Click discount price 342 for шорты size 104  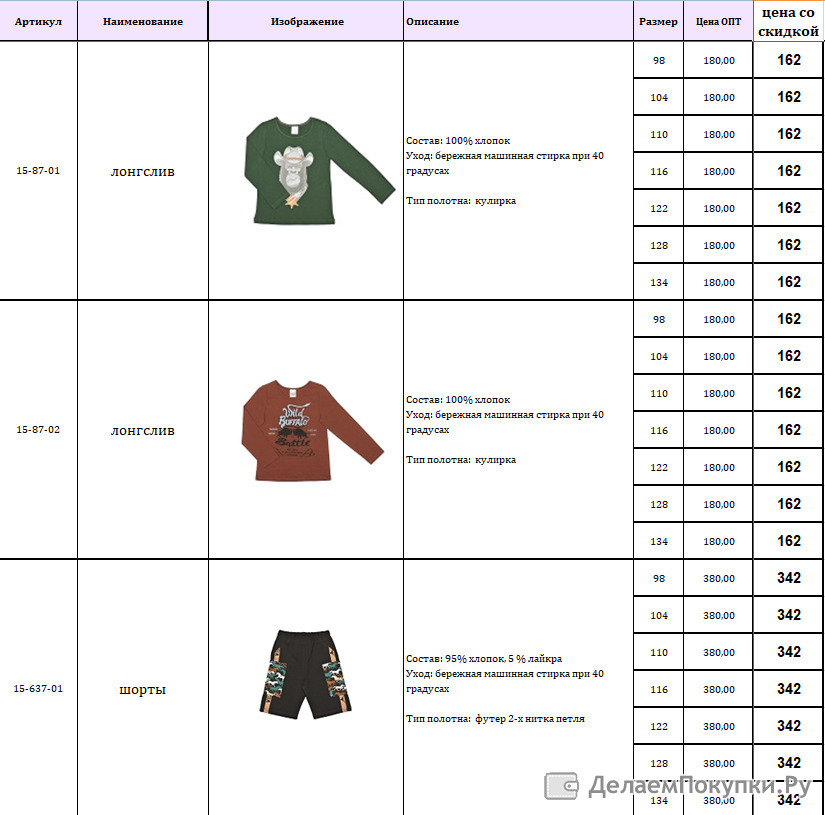788,615
